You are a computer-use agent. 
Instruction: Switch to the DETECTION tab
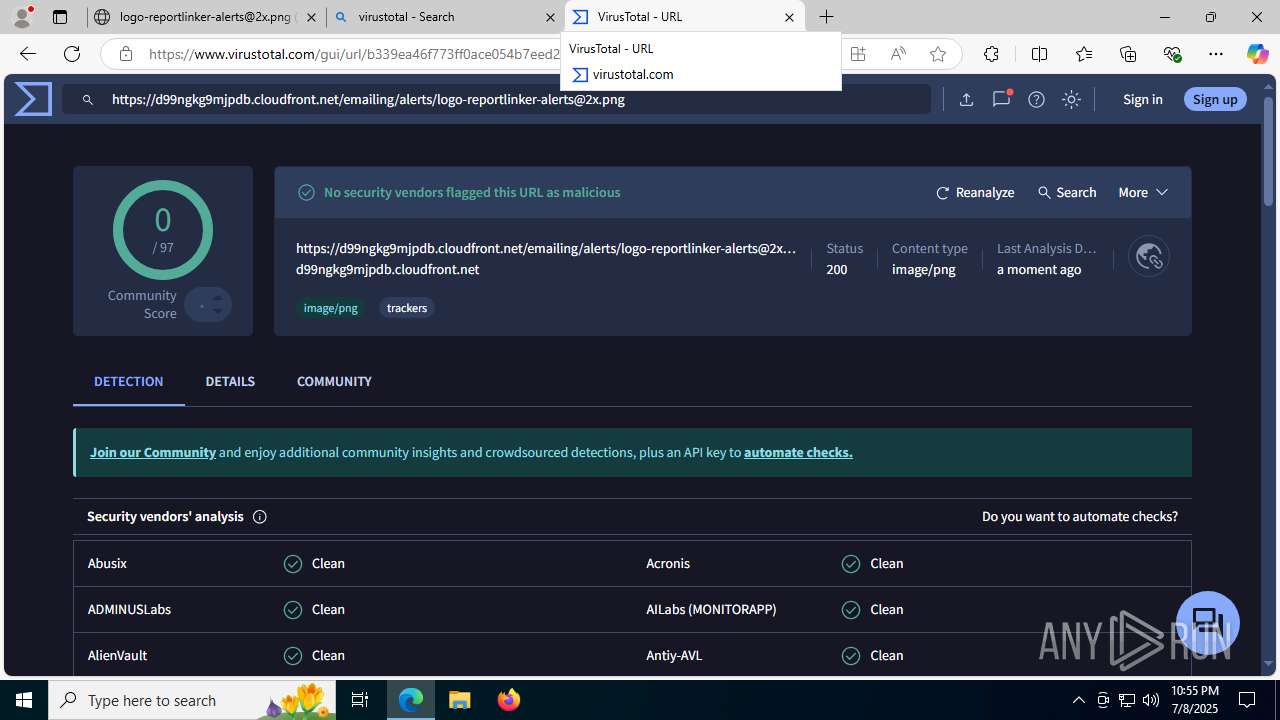coord(128,381)
